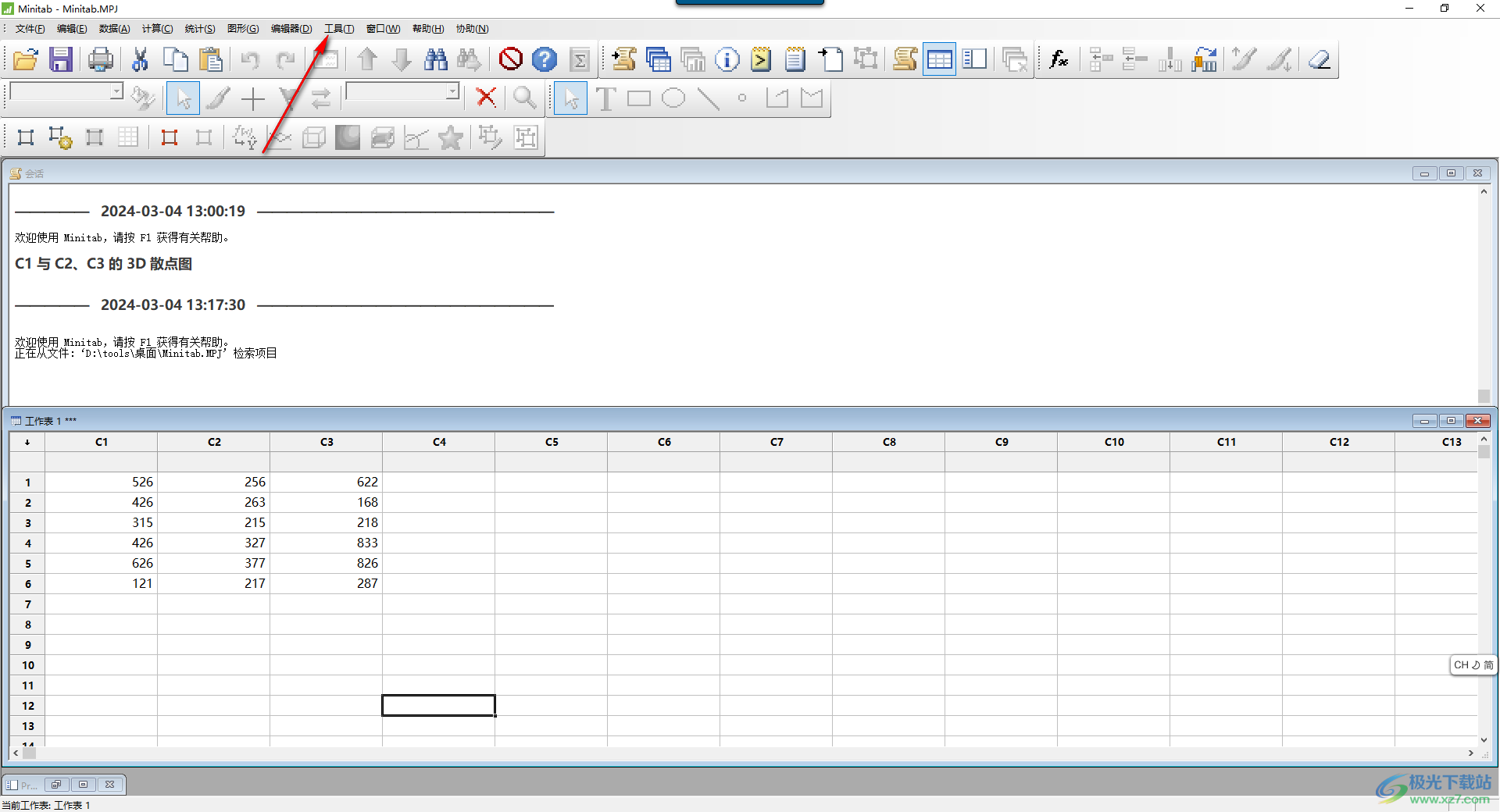The height and width of the screenshot is (812, 1500).
Task: Open a project with the folder icon
Action: [26, 59]
